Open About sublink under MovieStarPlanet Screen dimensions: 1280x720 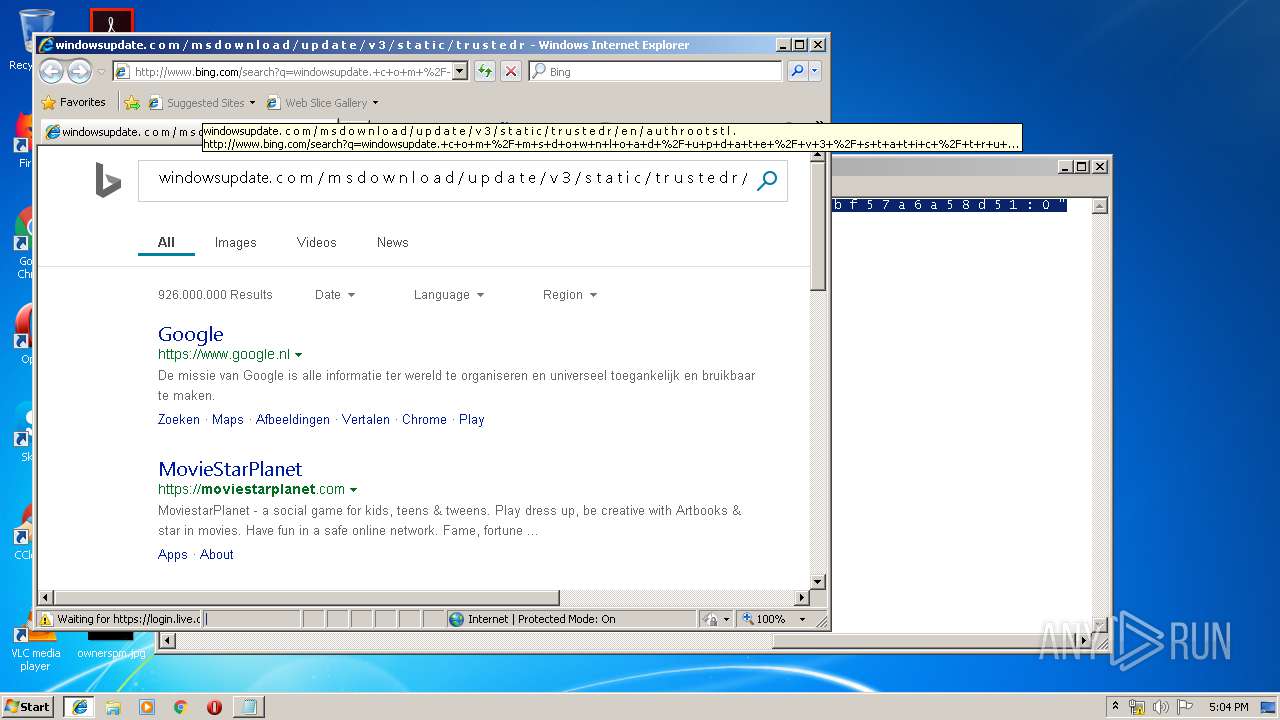point(217,554)
